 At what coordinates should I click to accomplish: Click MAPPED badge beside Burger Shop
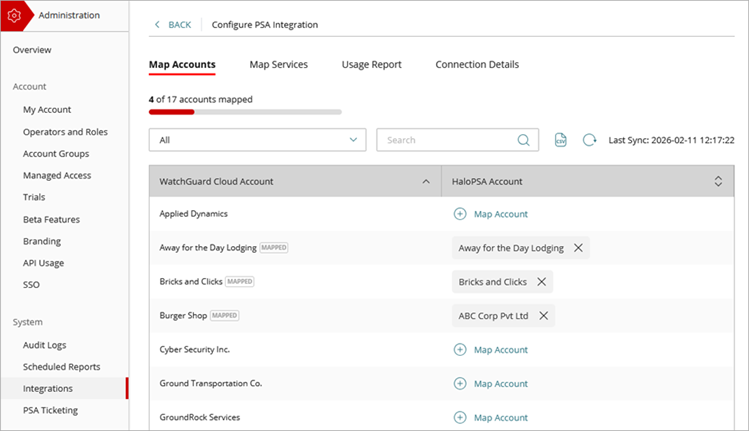(225, 315)
